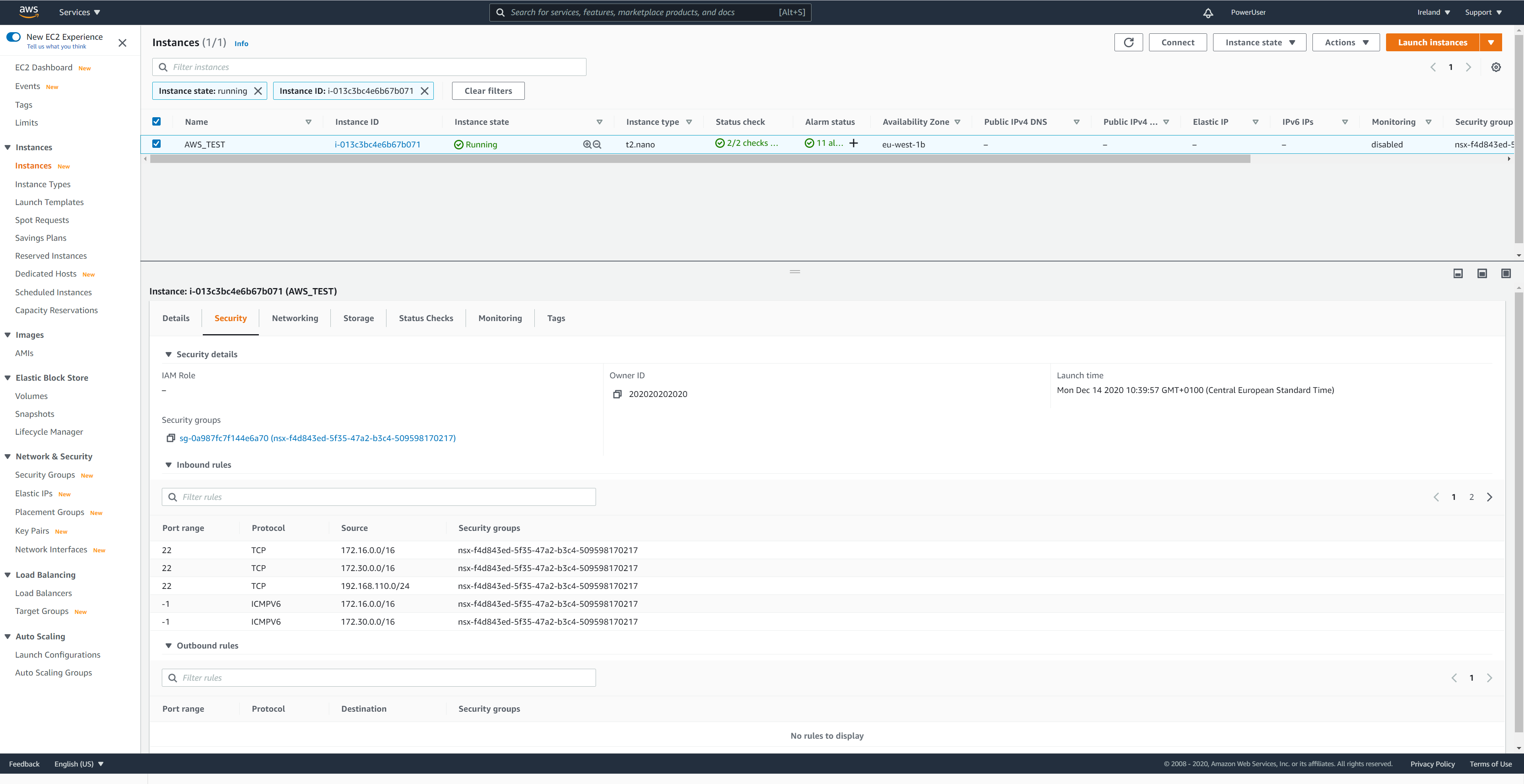Image resolution: width=1524 pixels, height=784 pixels.
Task: Sort by Instance state column arrow
Action: [x=599, y=122]
